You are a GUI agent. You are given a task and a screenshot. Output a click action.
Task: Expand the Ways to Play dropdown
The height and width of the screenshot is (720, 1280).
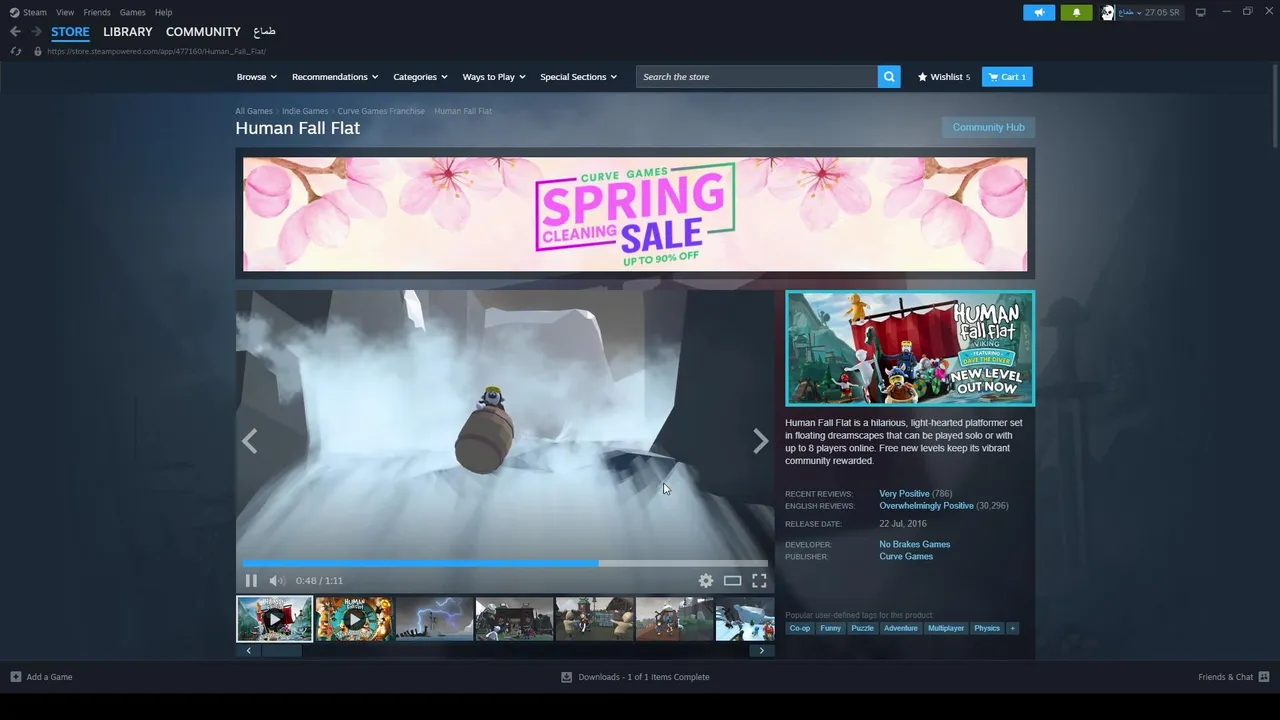point(494,77)
